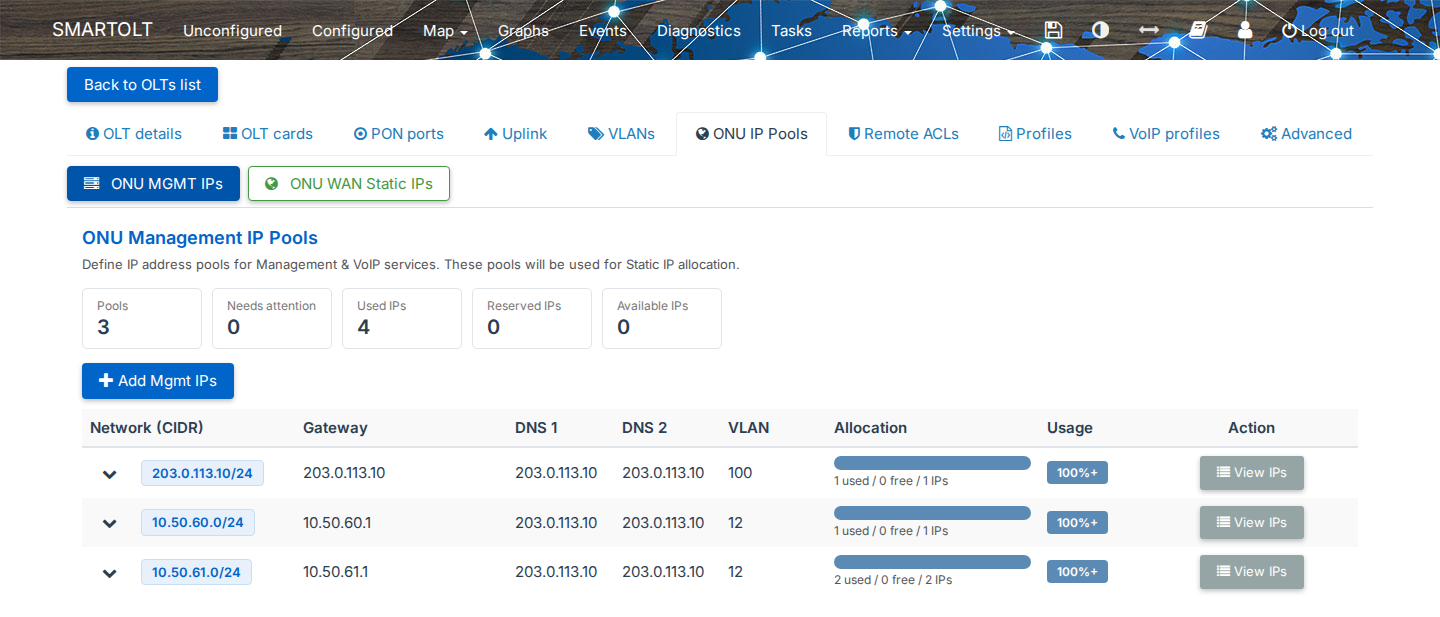Click the Pools summary card

point(142,319)
